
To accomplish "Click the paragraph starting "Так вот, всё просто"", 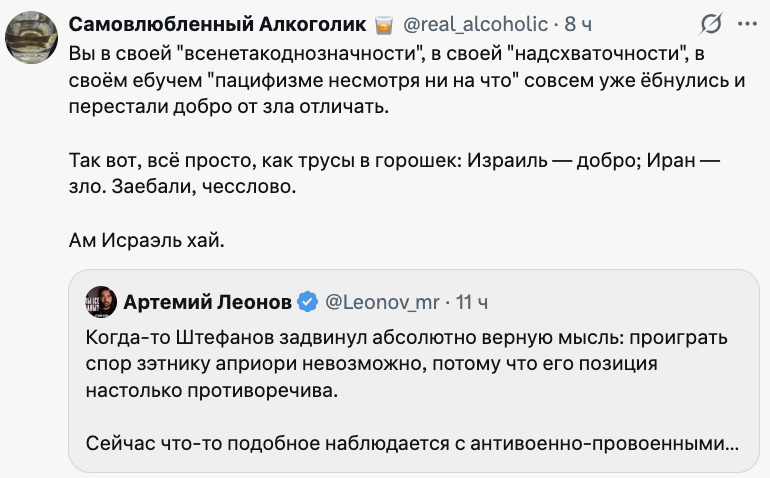I will (395, 172).
